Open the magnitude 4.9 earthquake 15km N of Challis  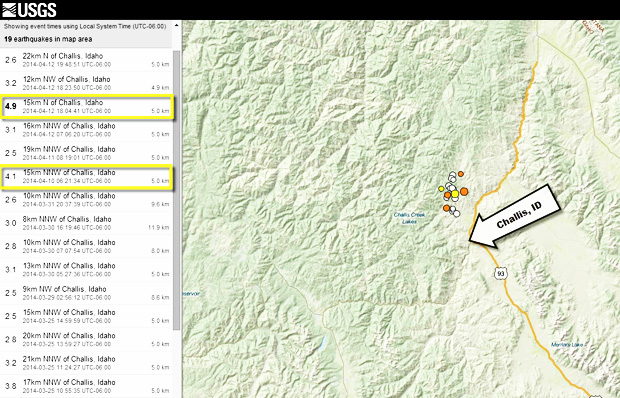click(86, 107)
